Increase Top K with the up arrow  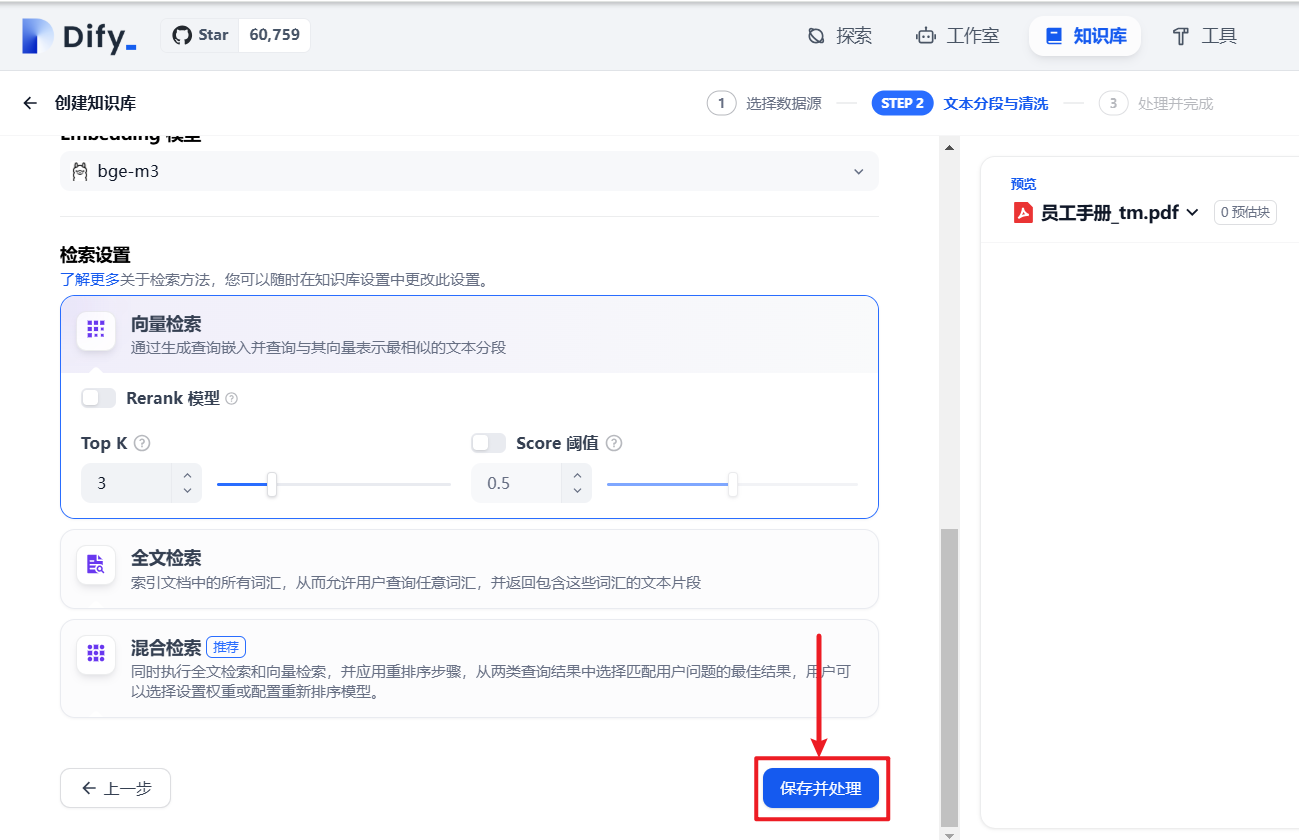point(187,474)
